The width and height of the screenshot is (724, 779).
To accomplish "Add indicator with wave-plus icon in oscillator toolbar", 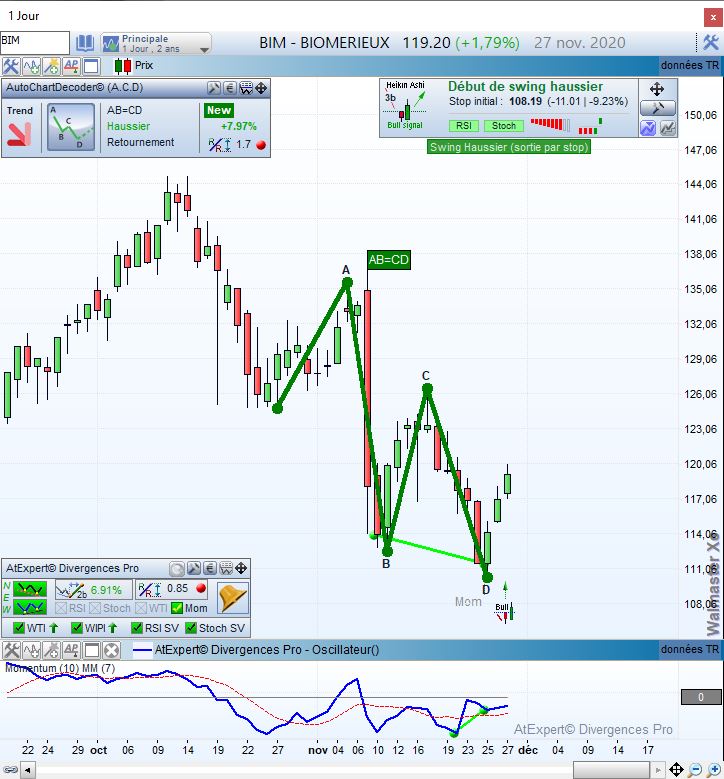I will 31,650.
